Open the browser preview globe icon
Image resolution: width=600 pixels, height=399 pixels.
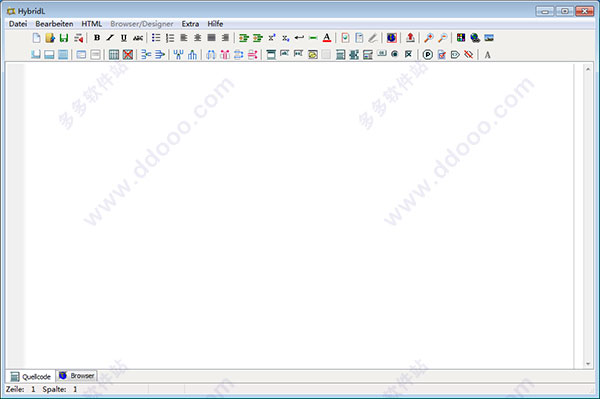[391, 38]
